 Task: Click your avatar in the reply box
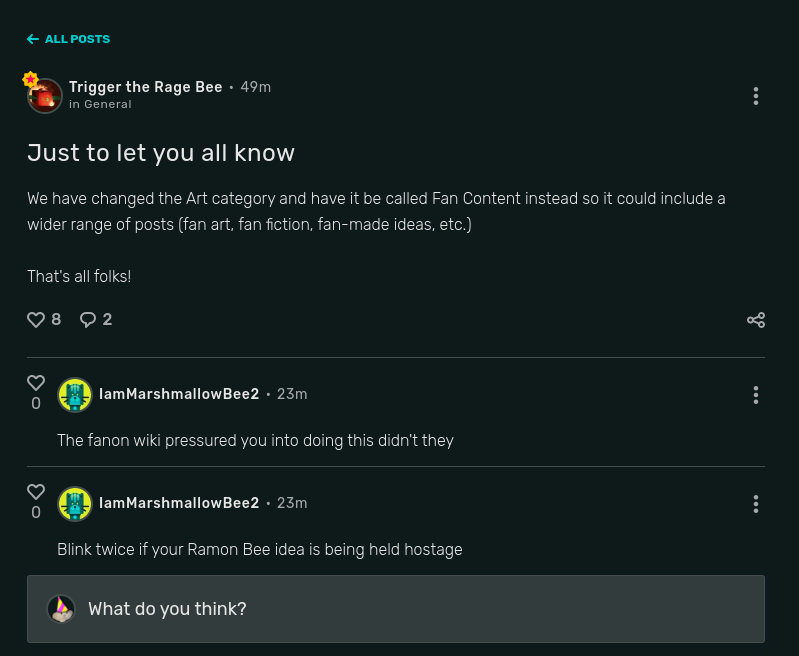(x=61, y=609)
